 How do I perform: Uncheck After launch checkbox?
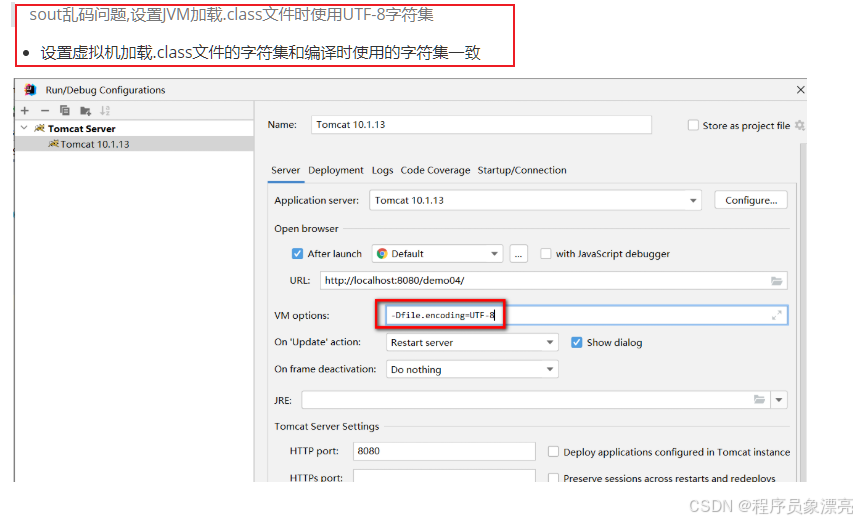click(x=297, y=254)
